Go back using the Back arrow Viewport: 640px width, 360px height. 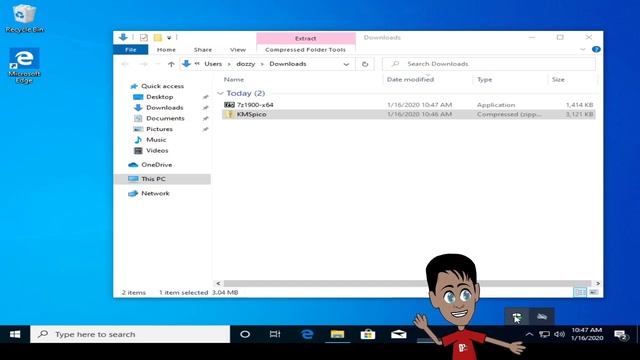click(125, 64)
